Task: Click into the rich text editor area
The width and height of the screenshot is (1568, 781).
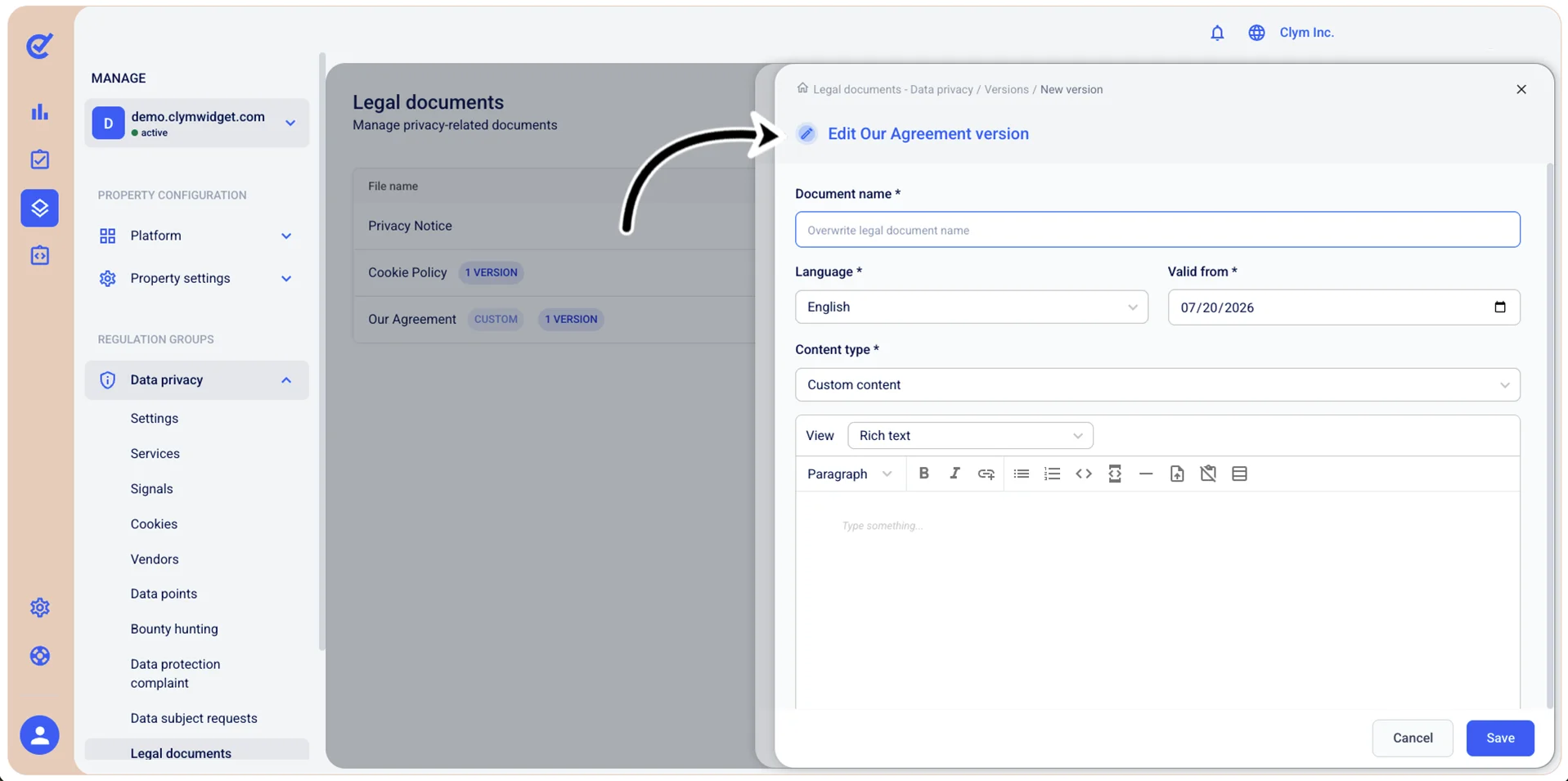Action: (x=1157, y=600)
